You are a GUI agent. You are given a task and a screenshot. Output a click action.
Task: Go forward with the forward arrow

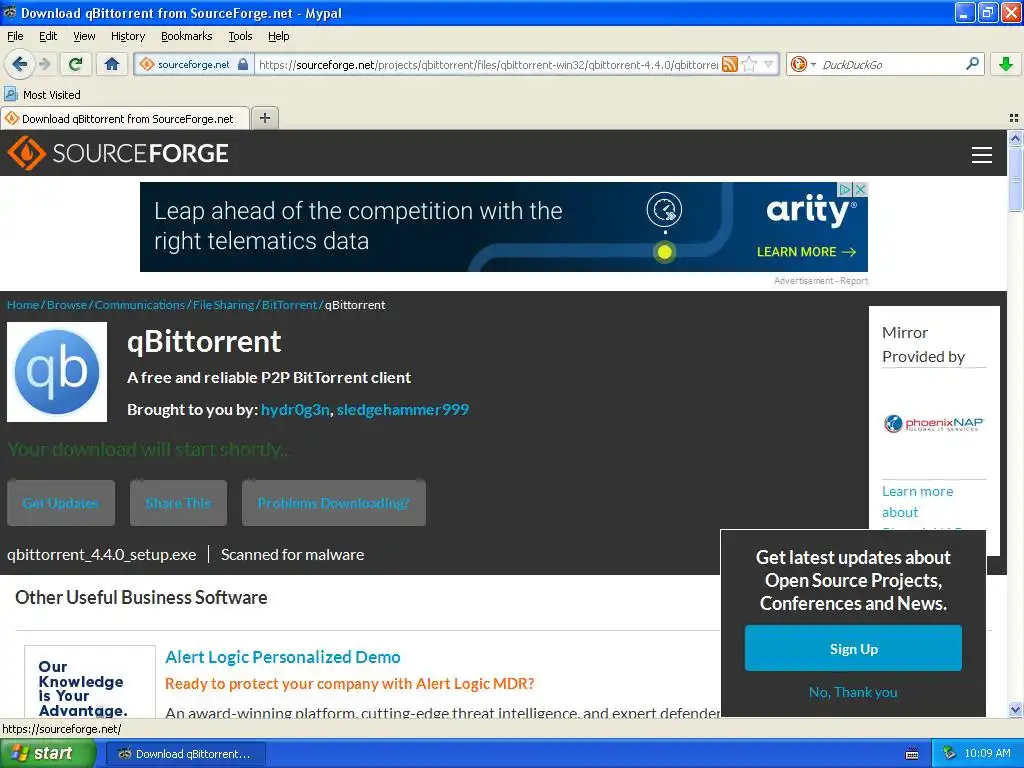tap(44, 64)
